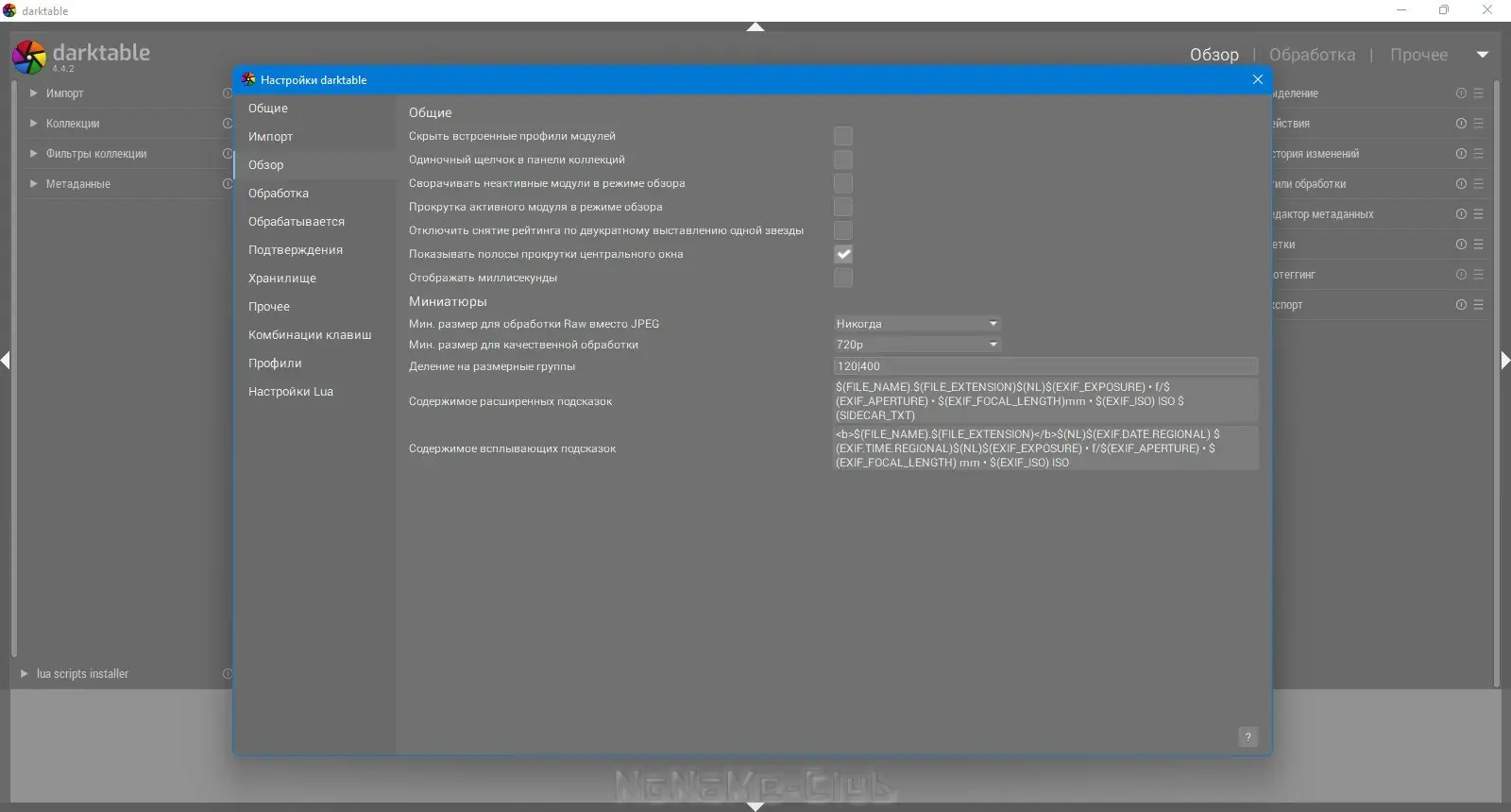Switch to Обработка view in top bar
This screenshot has height=812, width=1511.
[1312, 55]
